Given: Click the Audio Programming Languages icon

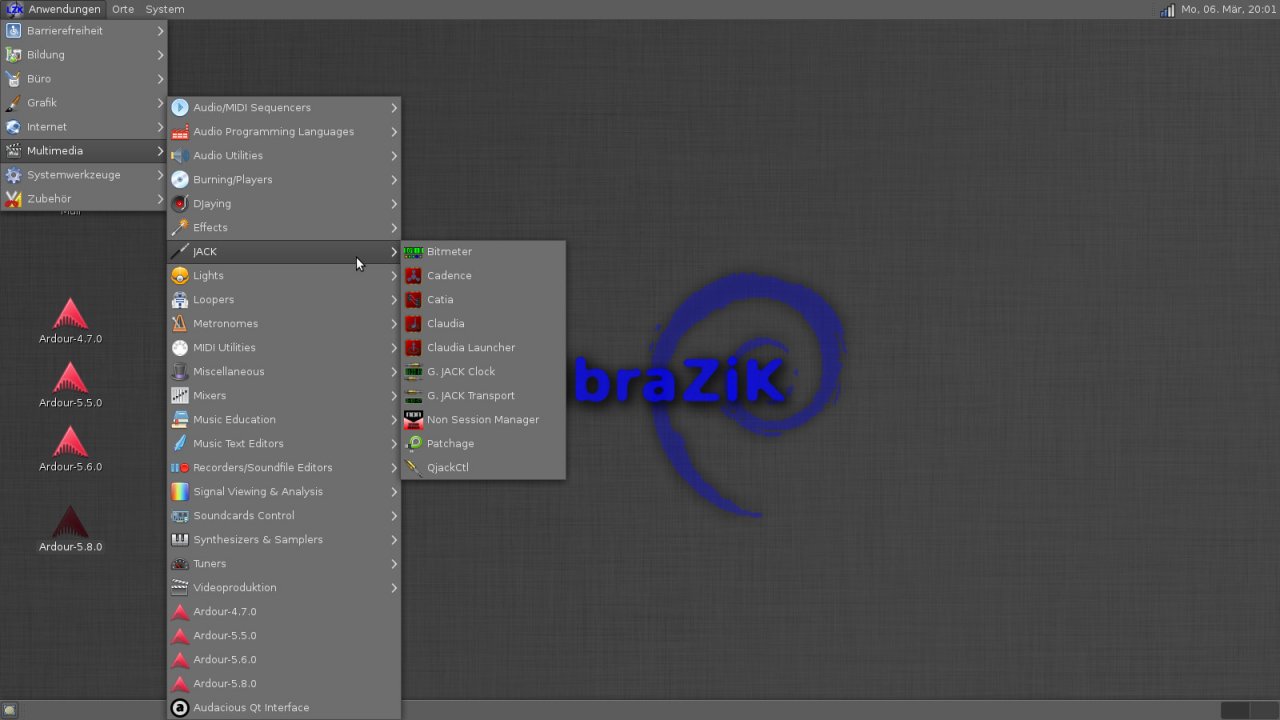Looking at the screenshot, I should click(x=180, y=132).
